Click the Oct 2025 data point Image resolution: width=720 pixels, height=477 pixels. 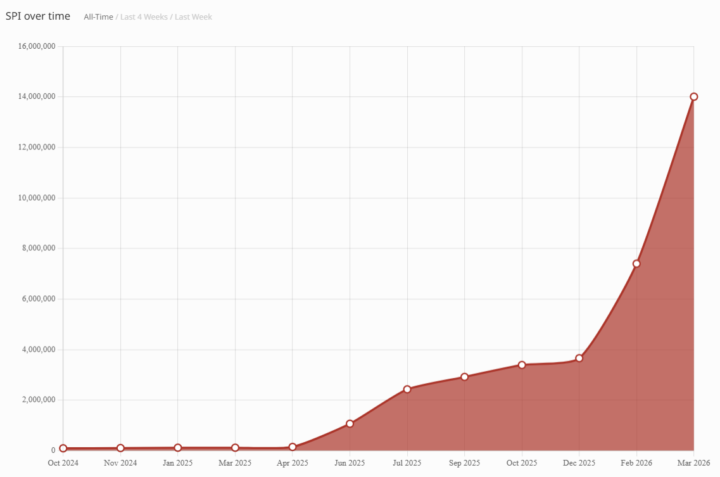522,365
